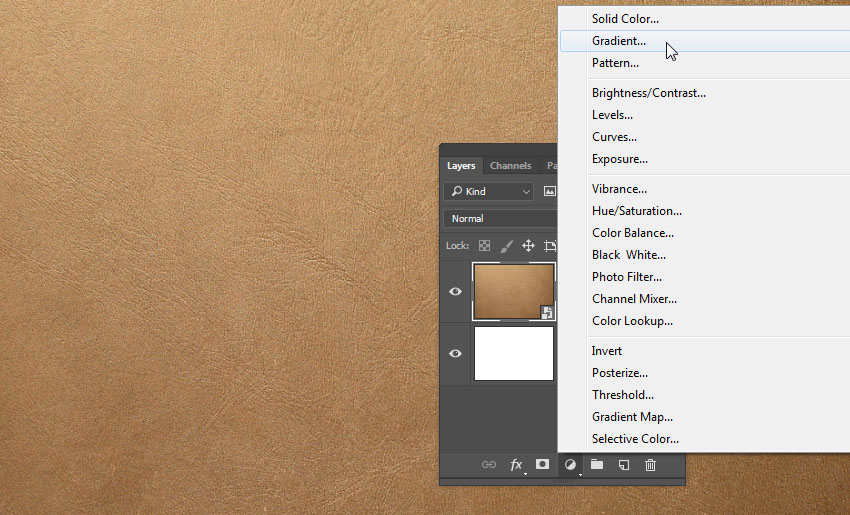Switch to the Channels tab
The height and width of the screenshot is (515, 850).
tap(511, 166)
